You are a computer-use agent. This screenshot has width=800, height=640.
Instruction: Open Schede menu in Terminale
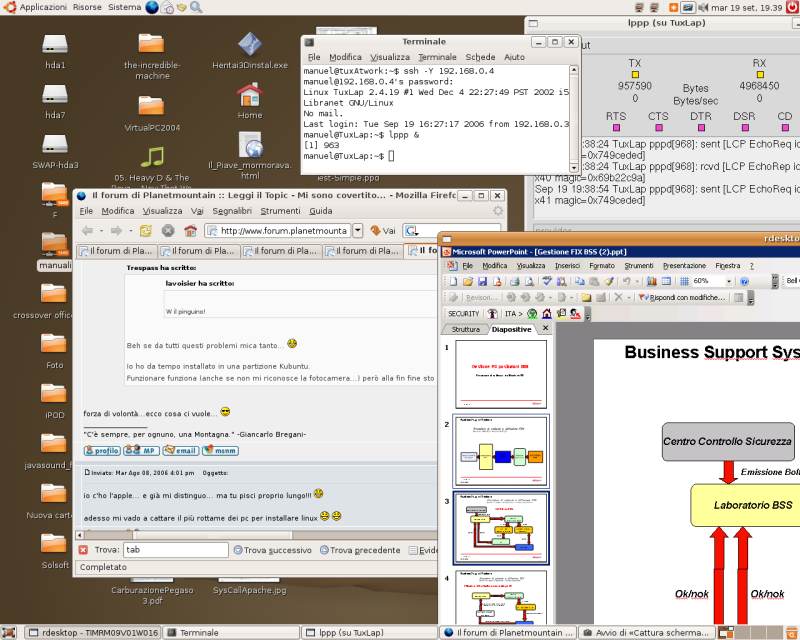[480, 57]
